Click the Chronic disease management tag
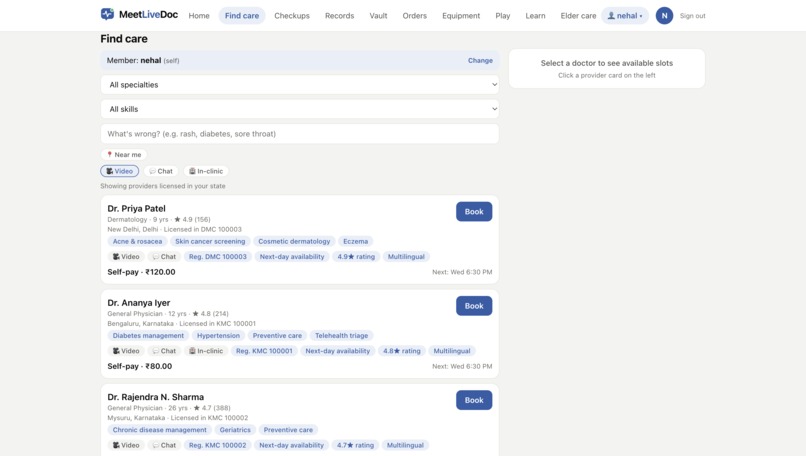 (x=159, y=430)
